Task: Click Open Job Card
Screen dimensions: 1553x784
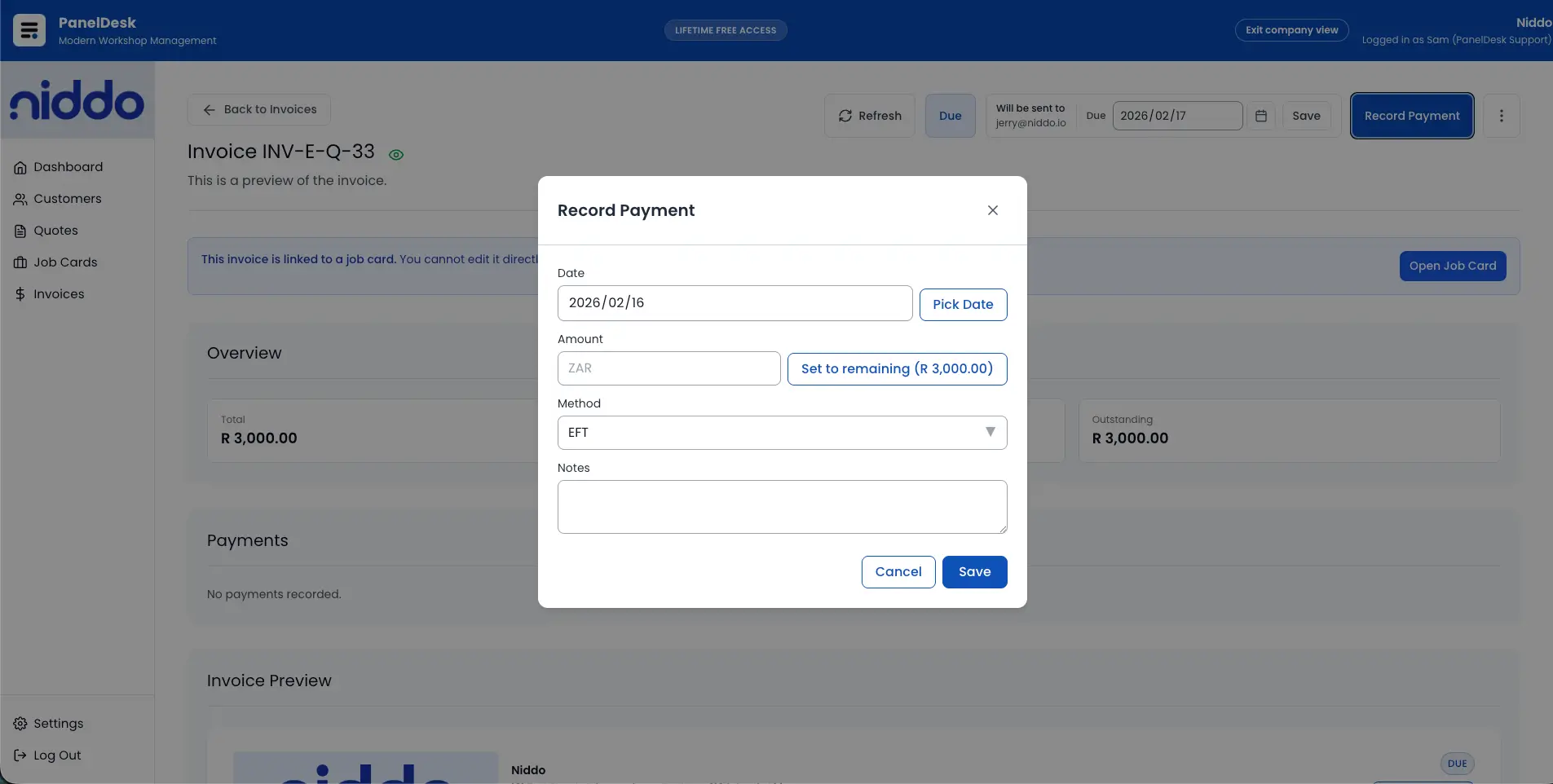Action: tap(1452, 266)
